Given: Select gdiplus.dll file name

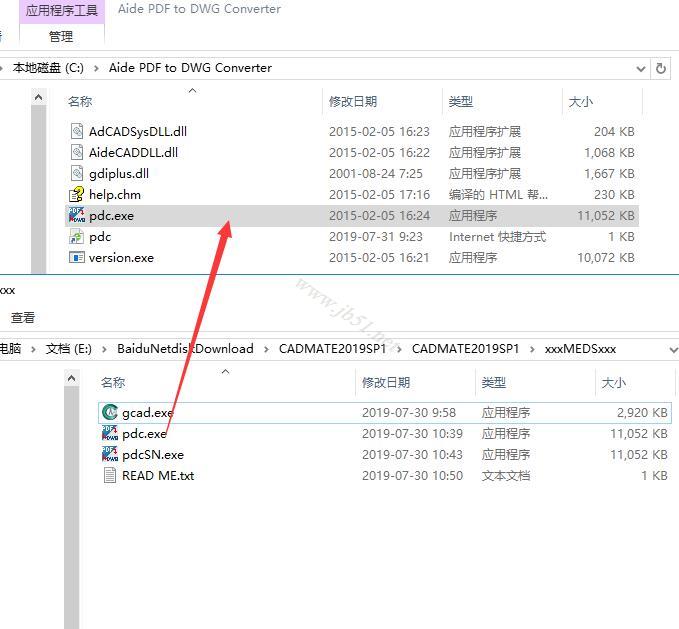Looking at the screenshot, I should pyautogui.click(x=119, y=174).
